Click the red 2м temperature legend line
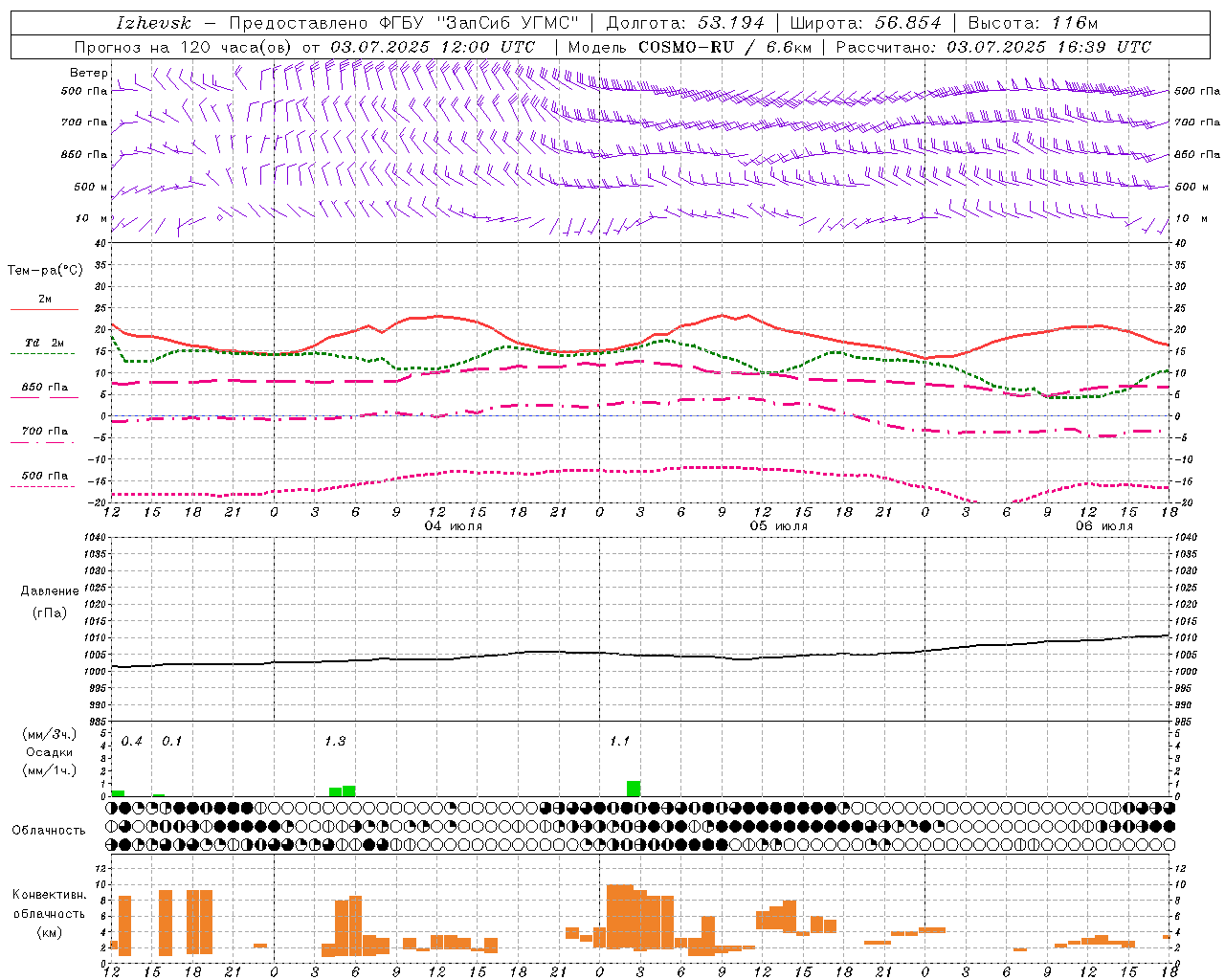Screen dimensions: 1225x980 44,310
